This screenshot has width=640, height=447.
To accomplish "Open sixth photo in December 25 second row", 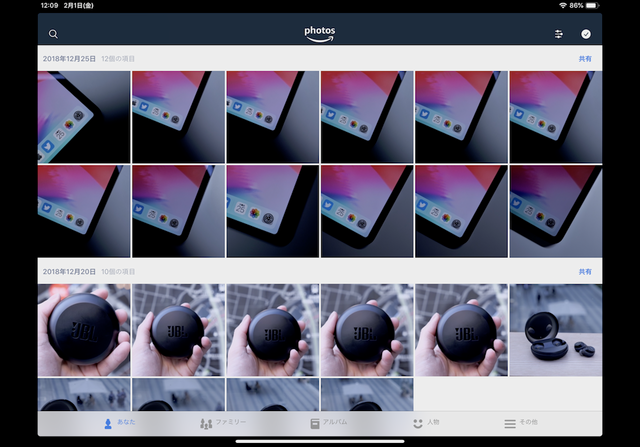I will (556, 211).
